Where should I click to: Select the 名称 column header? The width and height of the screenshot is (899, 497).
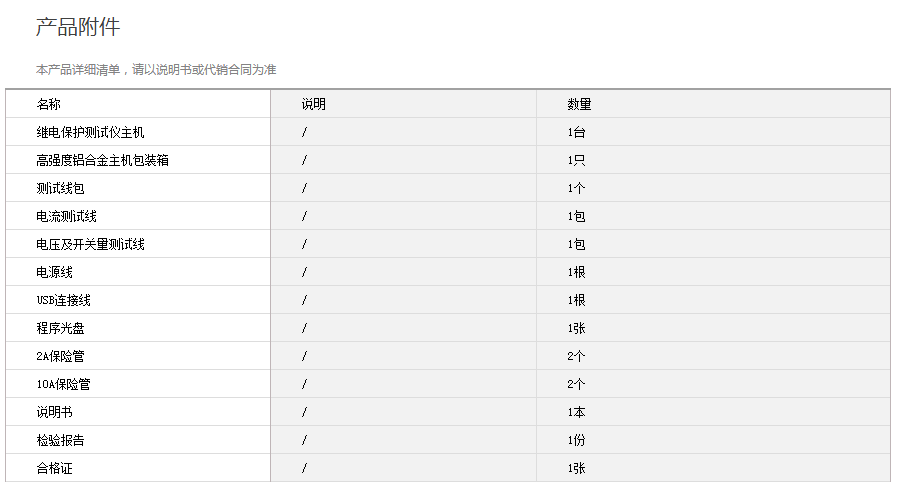49,104
